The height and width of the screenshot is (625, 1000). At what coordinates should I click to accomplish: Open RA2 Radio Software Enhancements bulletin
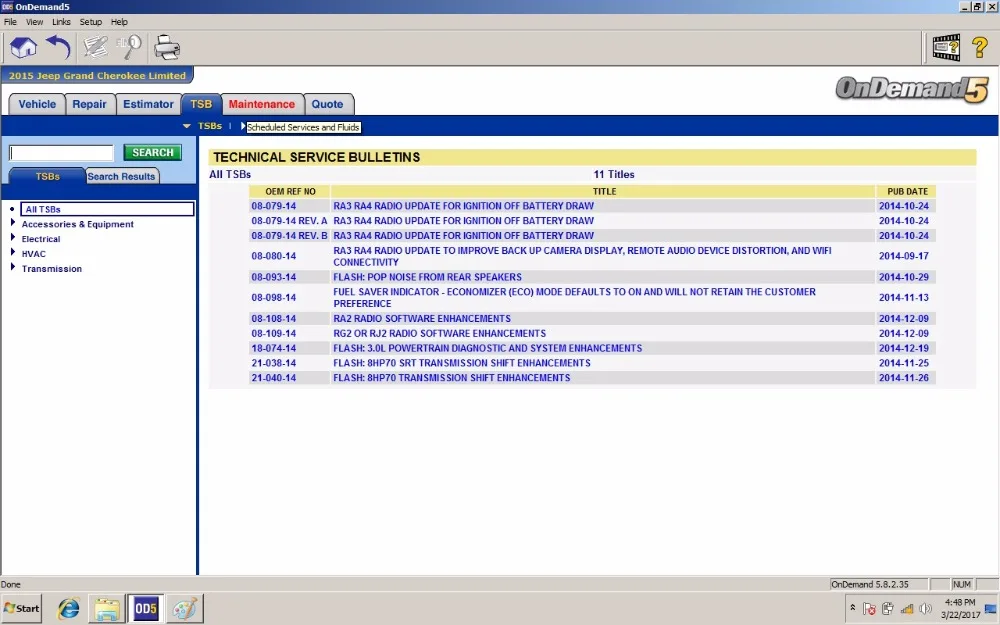pos(422,318)
